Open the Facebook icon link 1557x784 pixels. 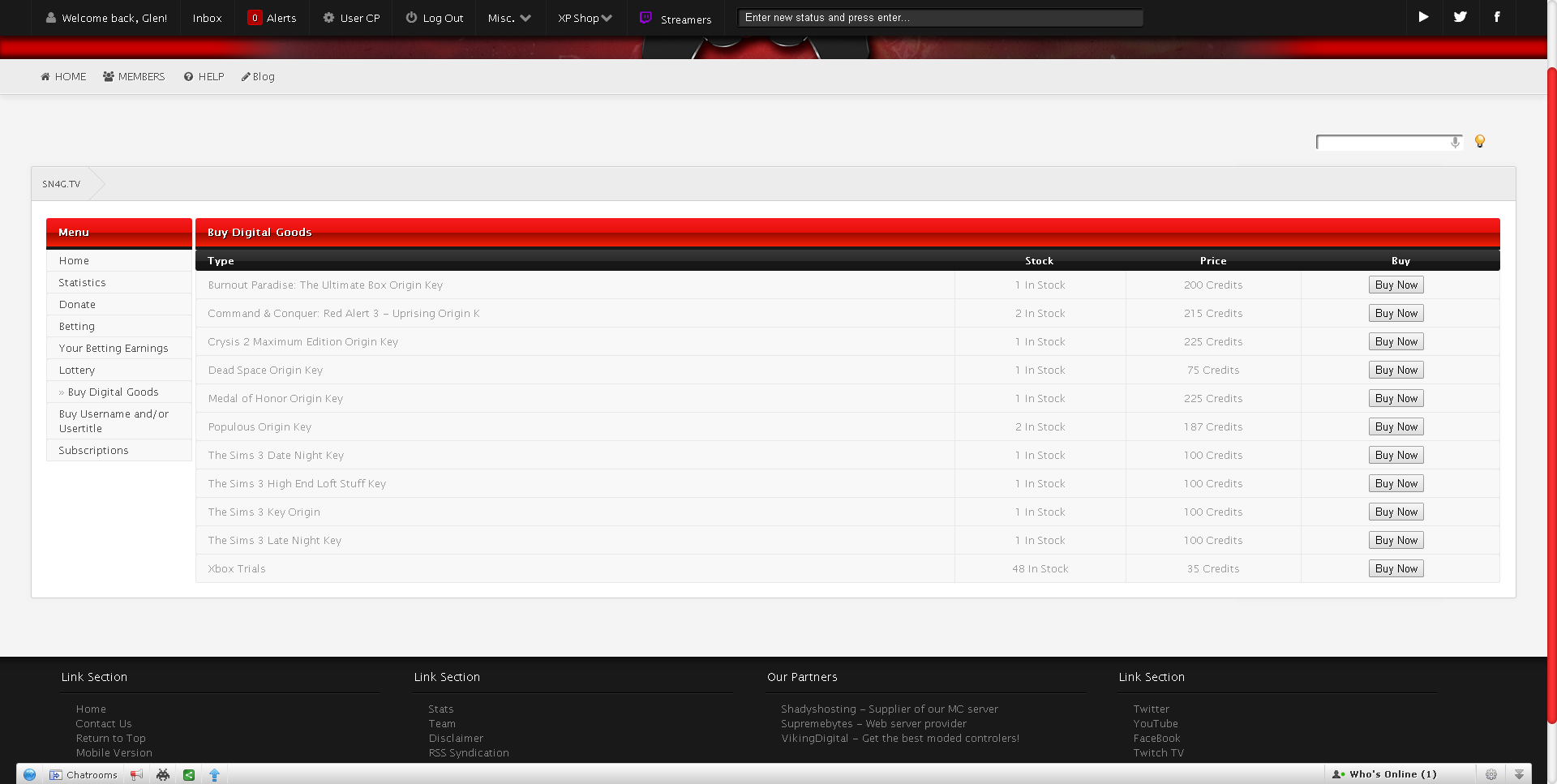(1497, 17)
